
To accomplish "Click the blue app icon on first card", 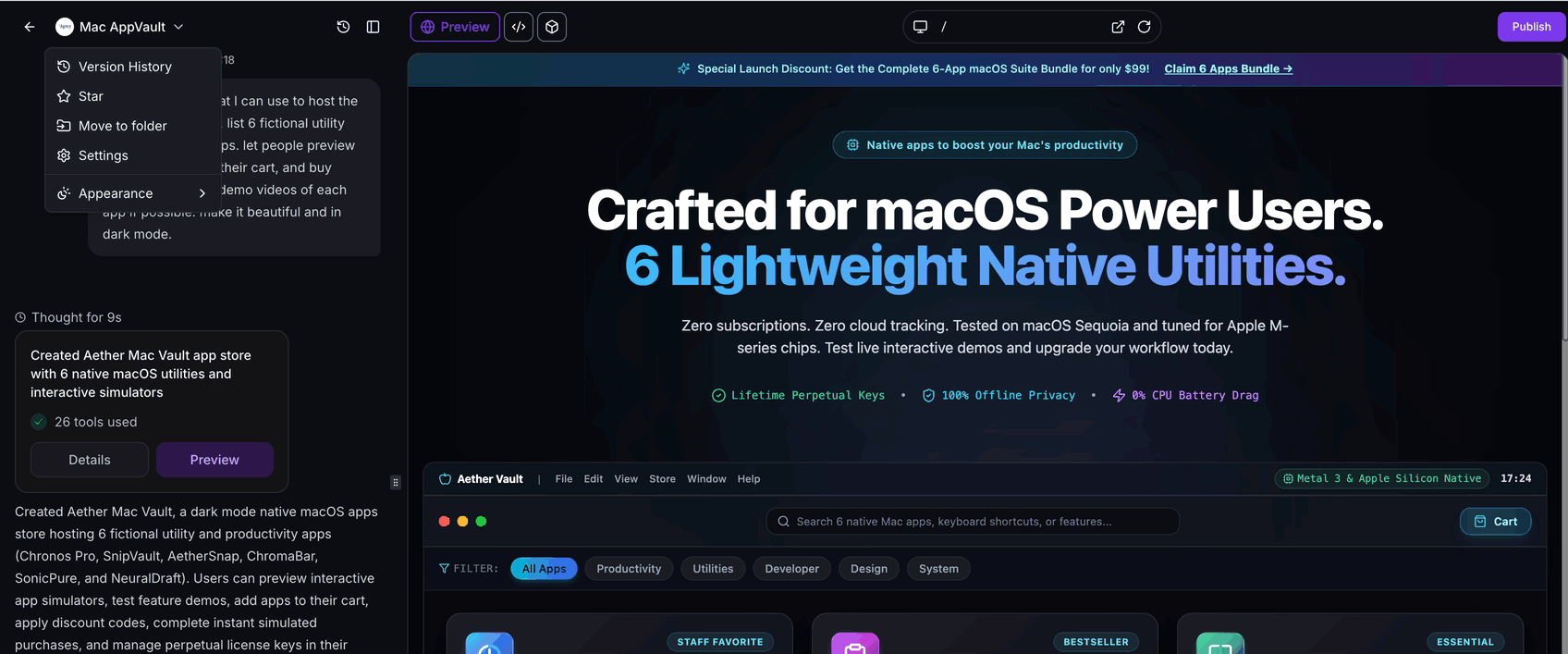I will coord(489,644).
